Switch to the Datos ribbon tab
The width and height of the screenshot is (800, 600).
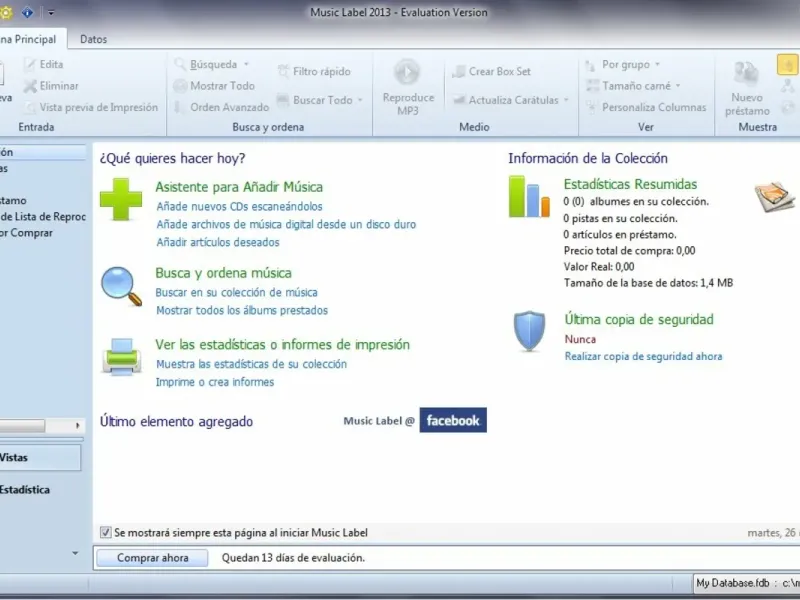point(93,39)
